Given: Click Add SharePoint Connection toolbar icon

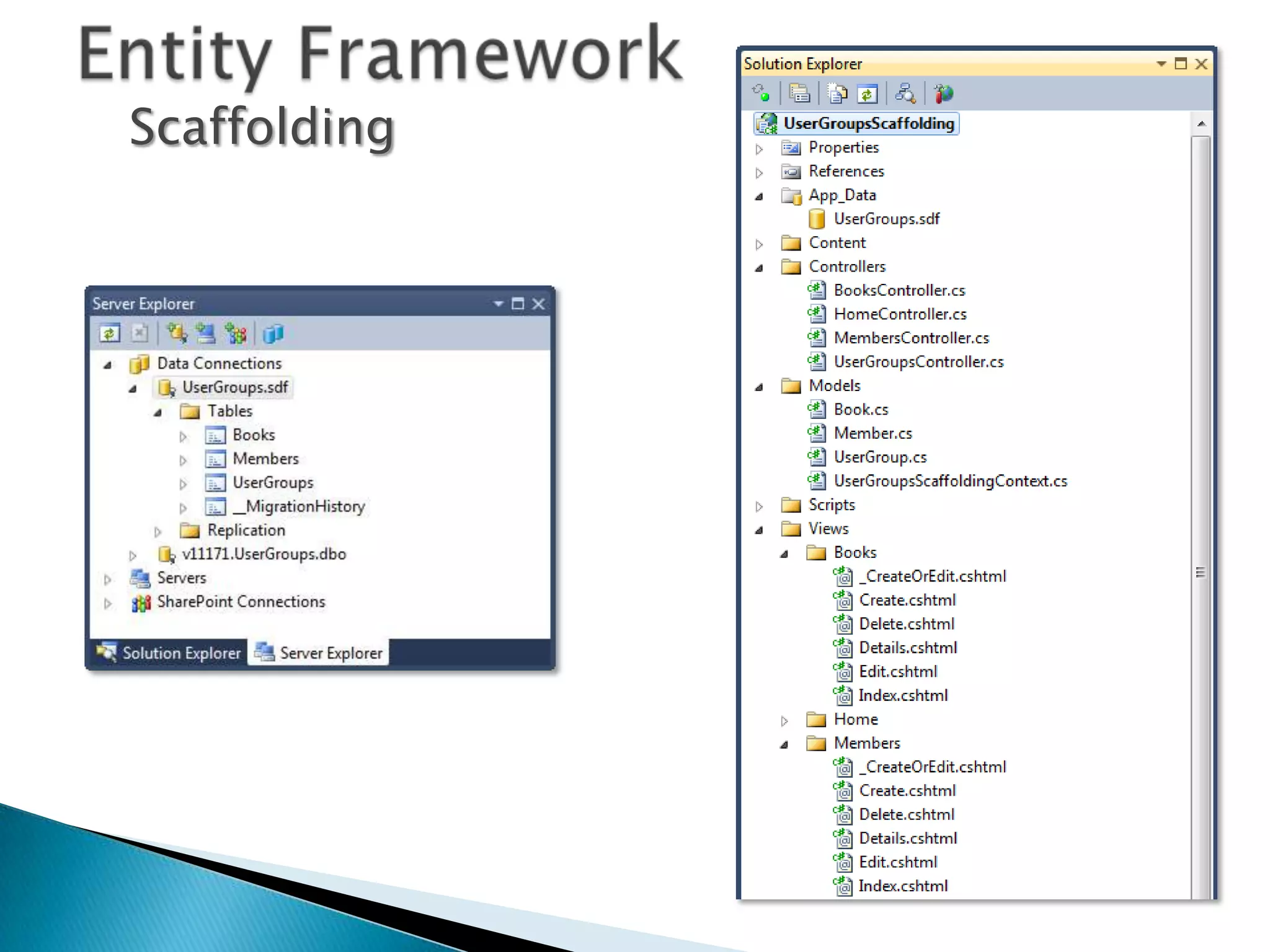Looking at the screenshot, I should pos(236,334).
